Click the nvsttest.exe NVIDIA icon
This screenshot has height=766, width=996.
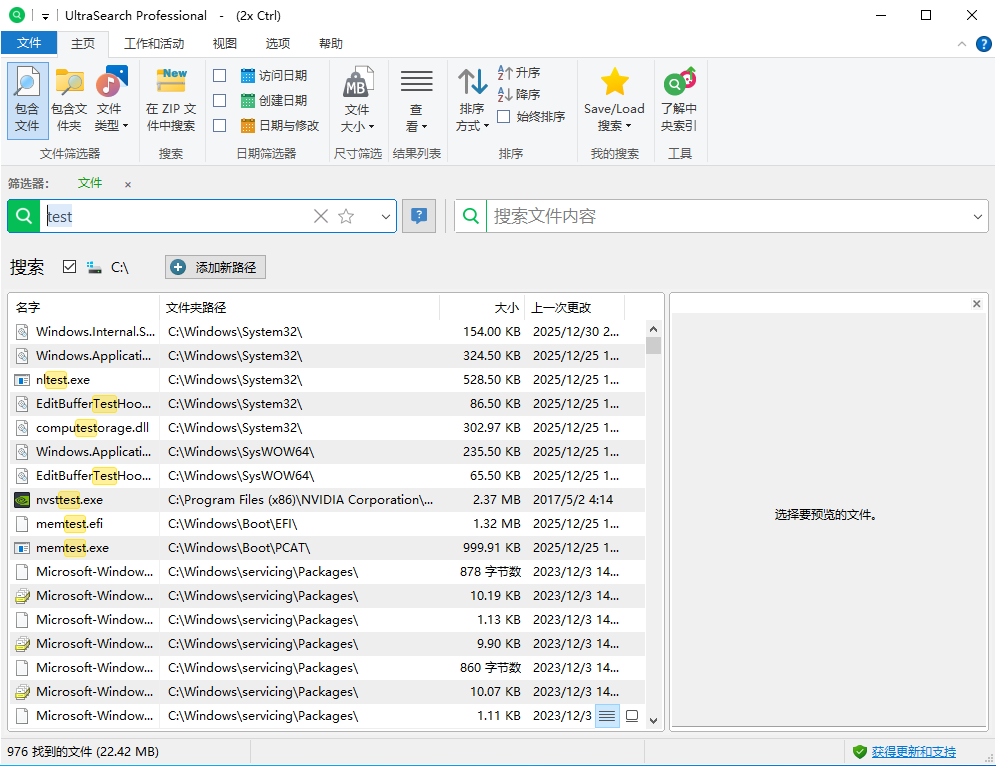click(x=22, y=500)
